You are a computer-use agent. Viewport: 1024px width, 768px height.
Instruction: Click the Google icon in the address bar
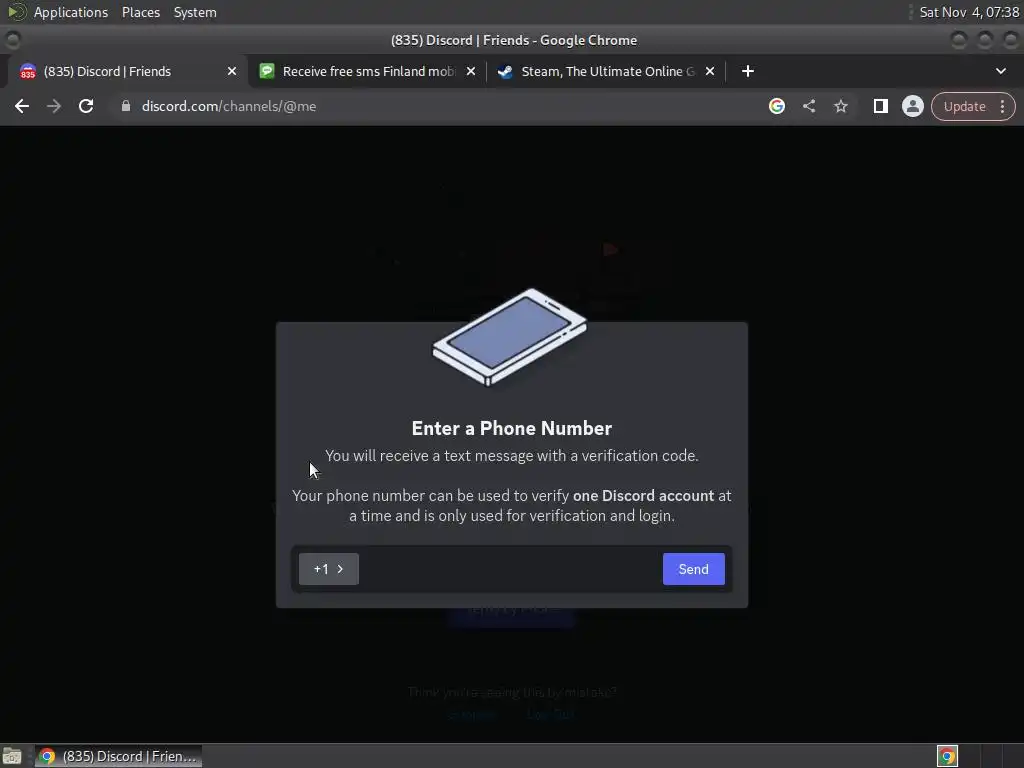(776, 106)
